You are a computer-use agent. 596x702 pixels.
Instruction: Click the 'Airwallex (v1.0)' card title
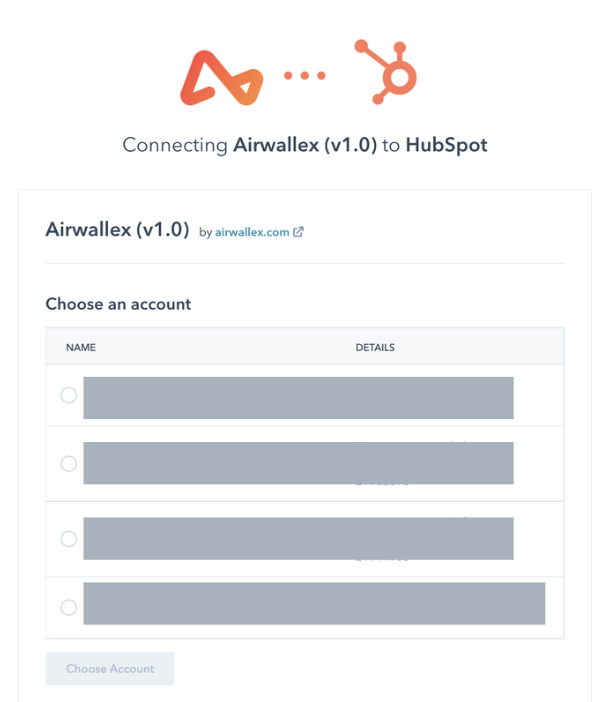(x=117, y=229)
